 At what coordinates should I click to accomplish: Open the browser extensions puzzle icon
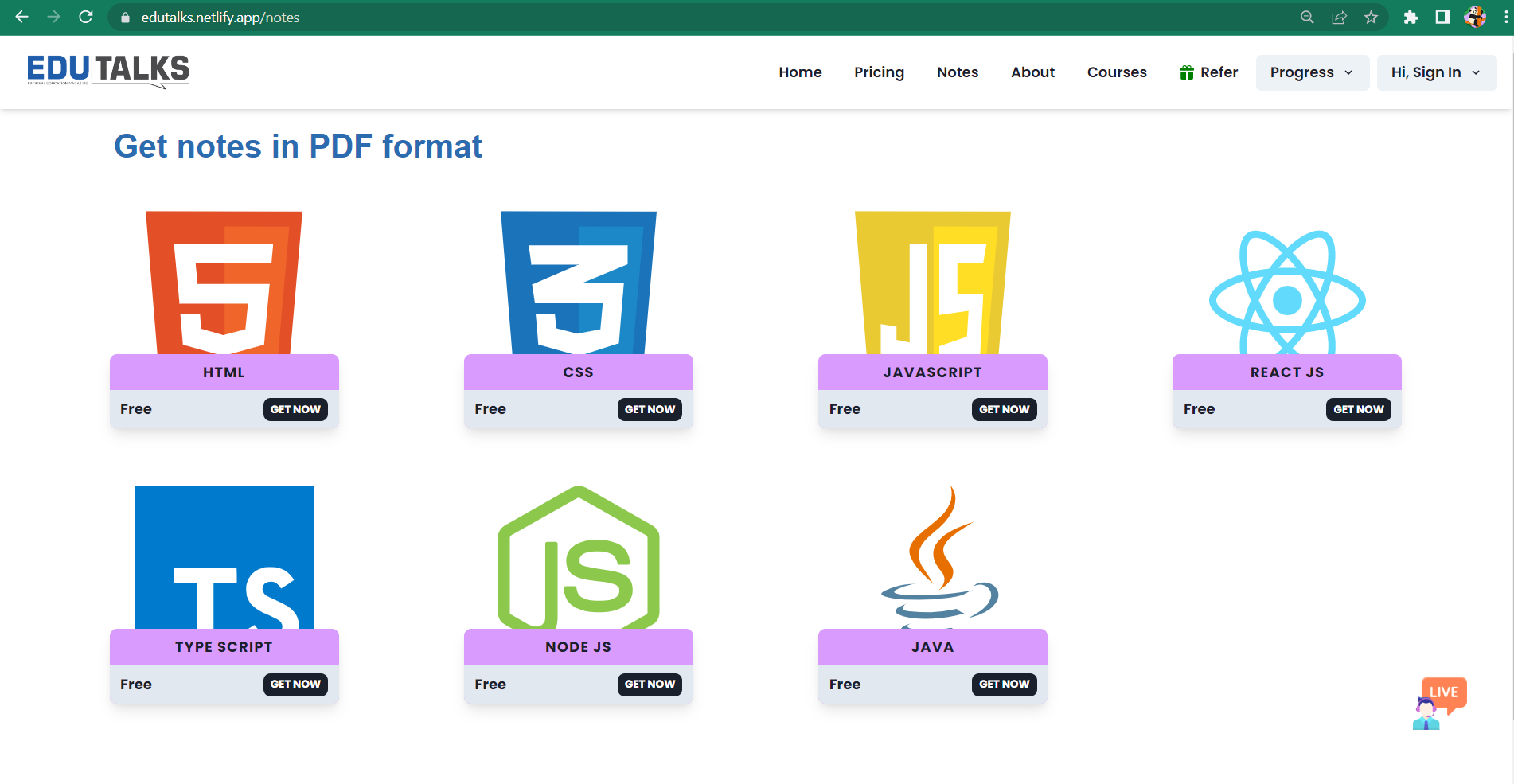1411,18
